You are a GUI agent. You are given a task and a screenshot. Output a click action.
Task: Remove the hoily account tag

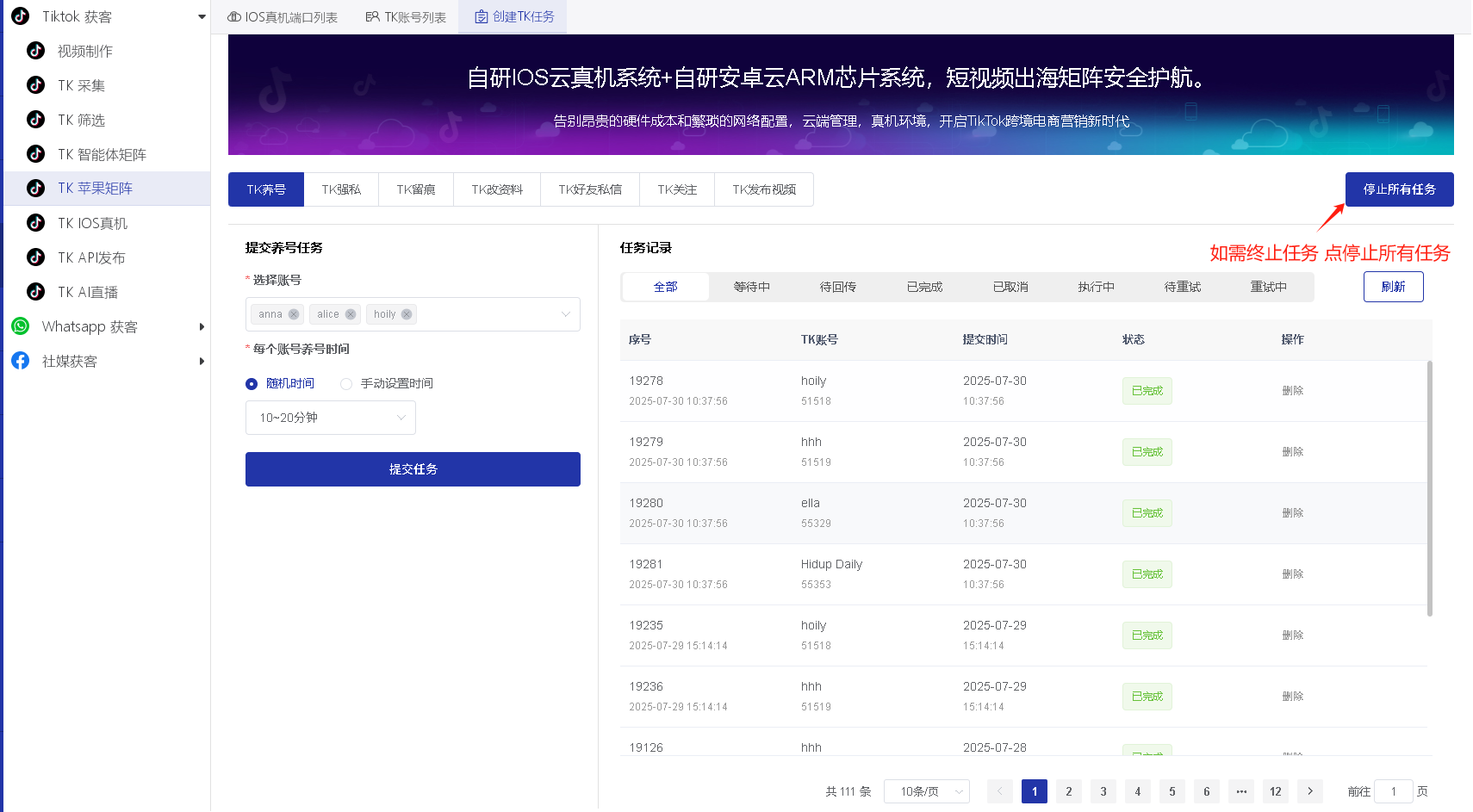407,313
